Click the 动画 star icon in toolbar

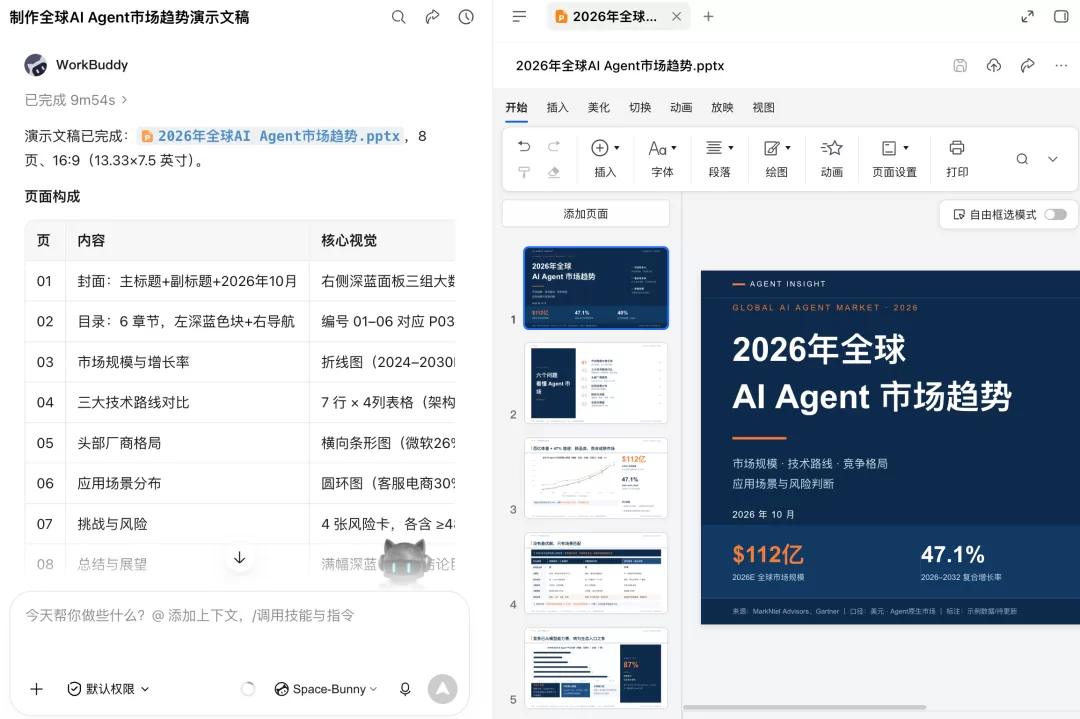click(831, 147)
